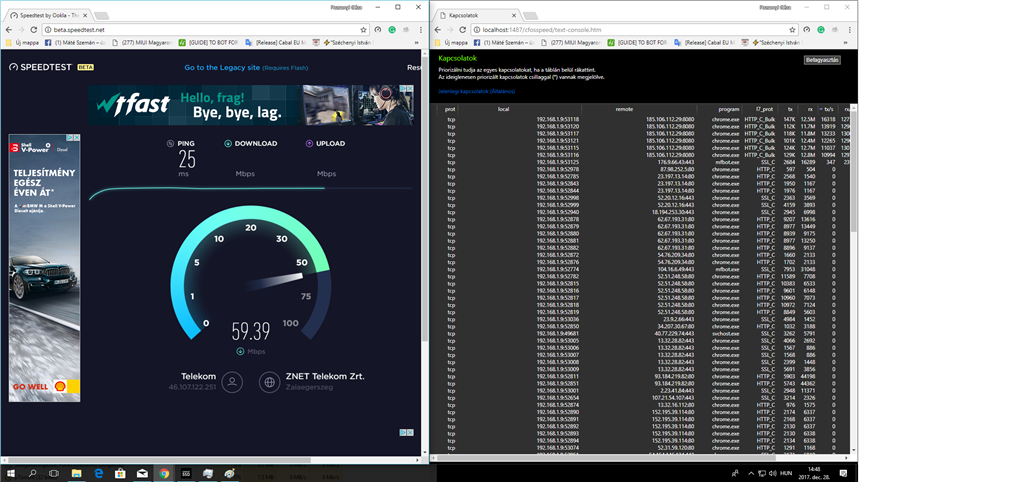Open Task View on taskbar
Screen dimensions: 1024x482
point(54,473)
